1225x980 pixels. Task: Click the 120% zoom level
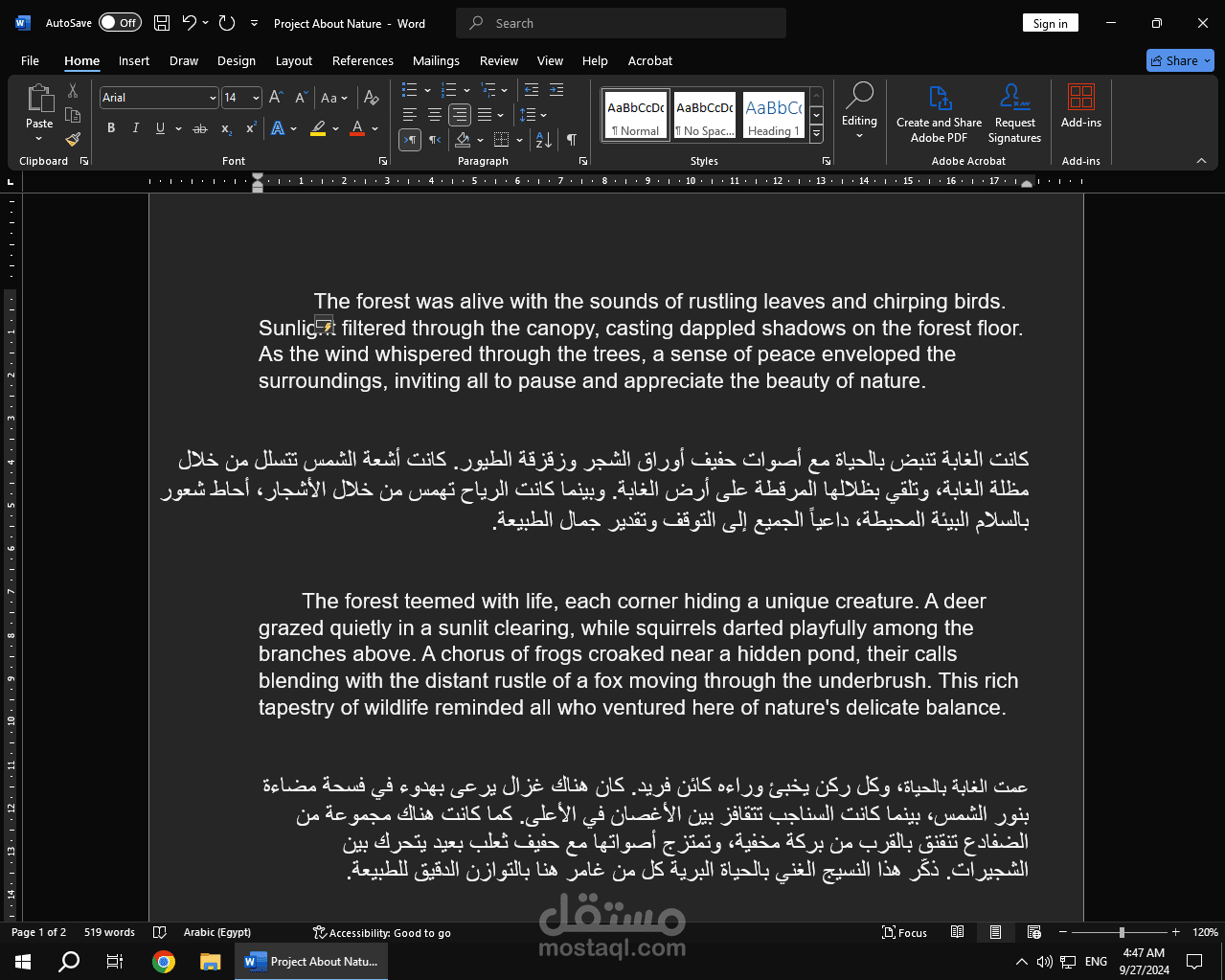click(1205, 932)
